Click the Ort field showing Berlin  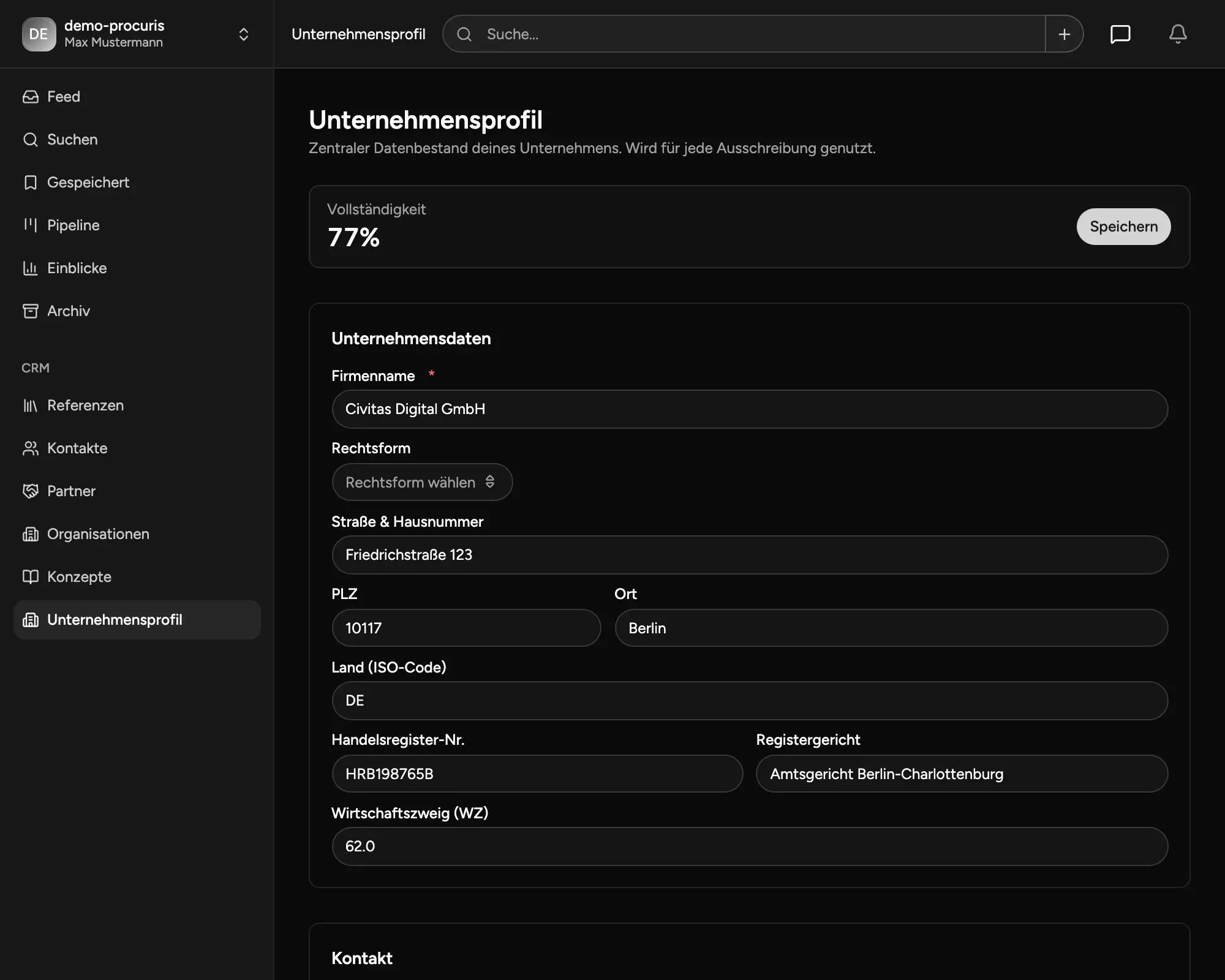point(891,628)
